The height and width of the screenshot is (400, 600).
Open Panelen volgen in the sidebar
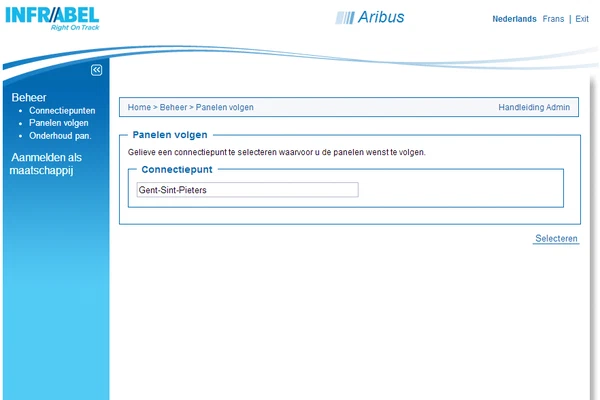[59, 123]
